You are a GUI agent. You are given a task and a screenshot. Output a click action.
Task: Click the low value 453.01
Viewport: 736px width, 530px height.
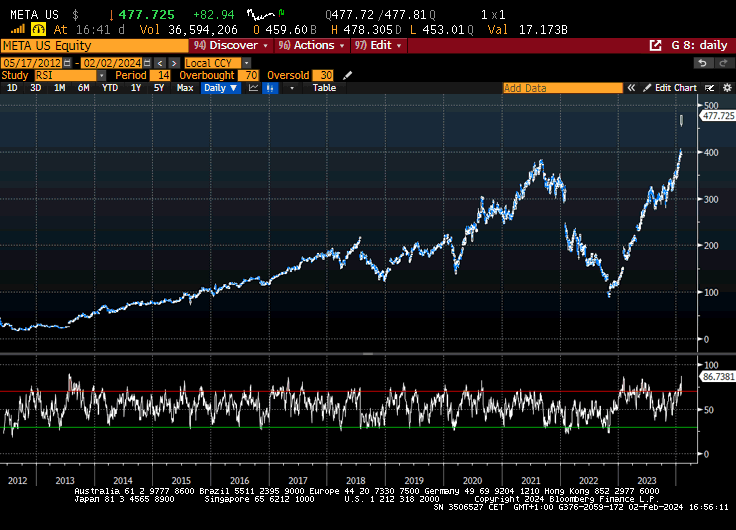pos(443,30)
